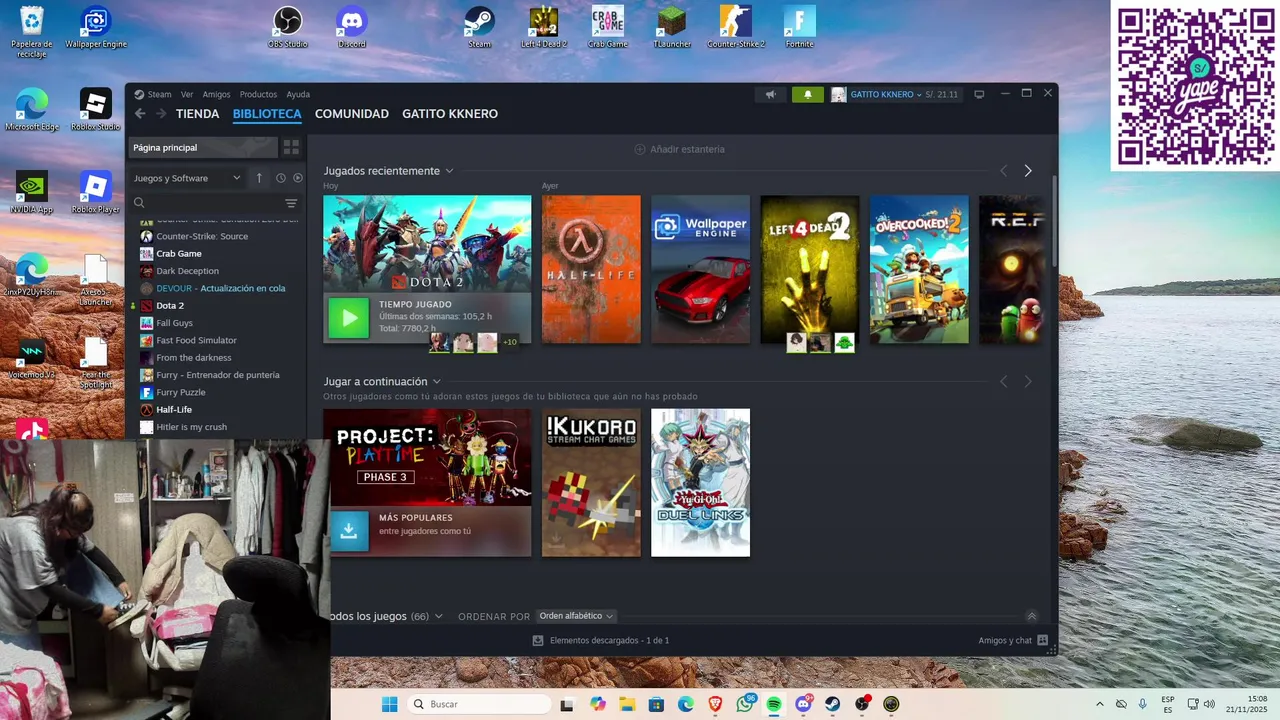Open Wallpaper Engine desktop shortcut
Screen dimensions: 1280x720
96,28
